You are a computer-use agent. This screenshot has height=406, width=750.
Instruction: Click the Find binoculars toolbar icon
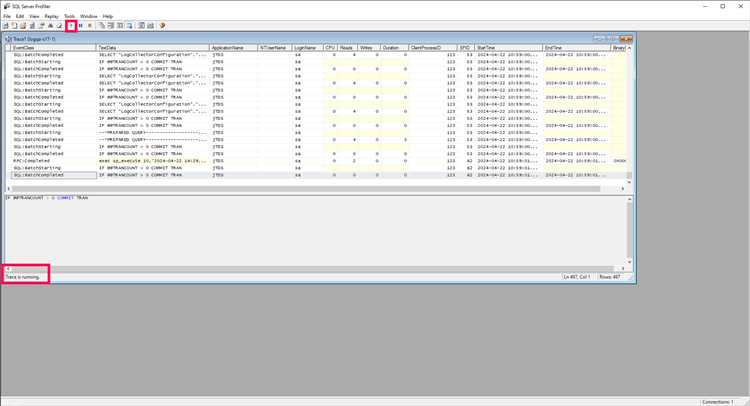[50, 26]
